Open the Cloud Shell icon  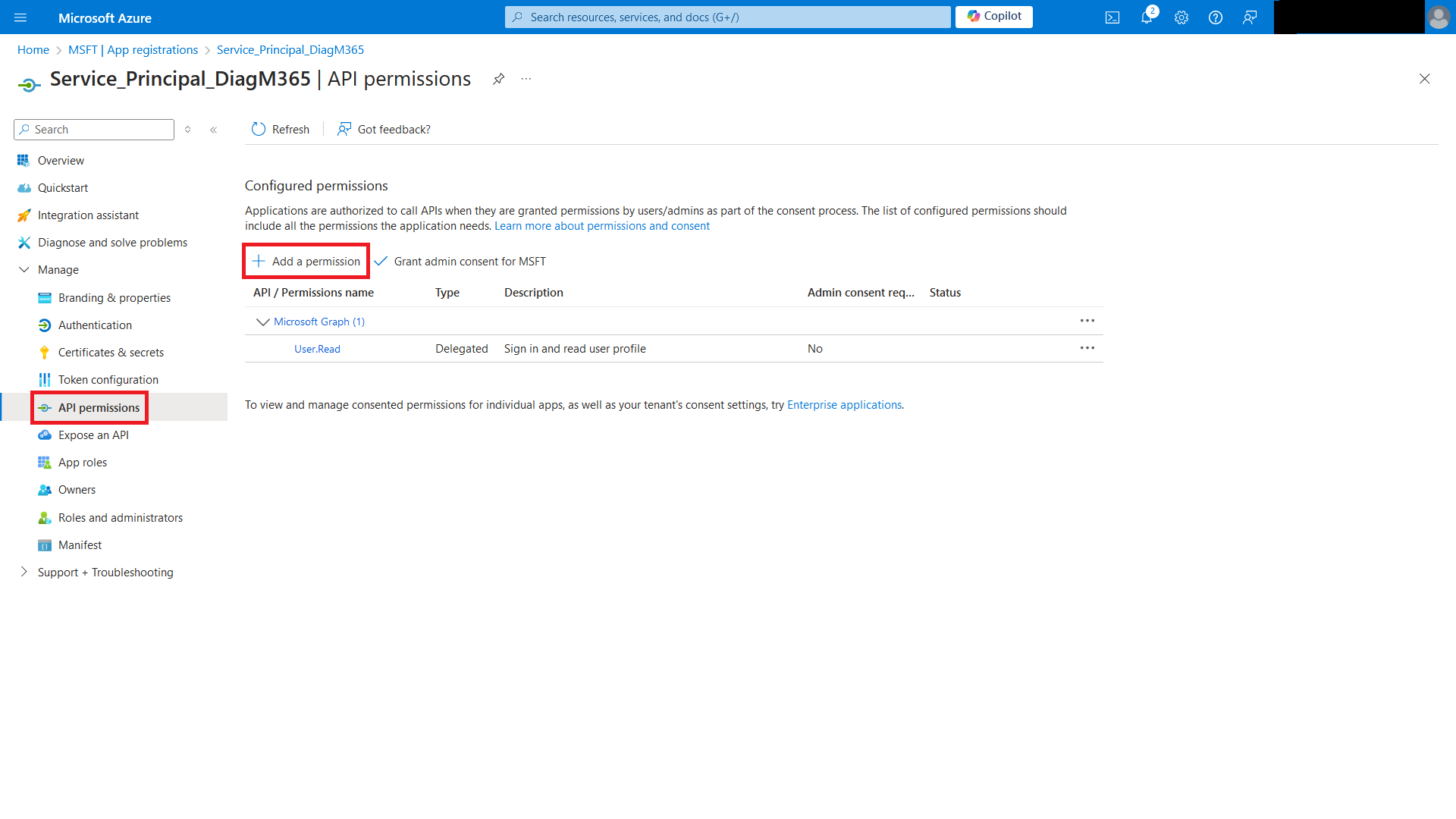point(1112,17)
